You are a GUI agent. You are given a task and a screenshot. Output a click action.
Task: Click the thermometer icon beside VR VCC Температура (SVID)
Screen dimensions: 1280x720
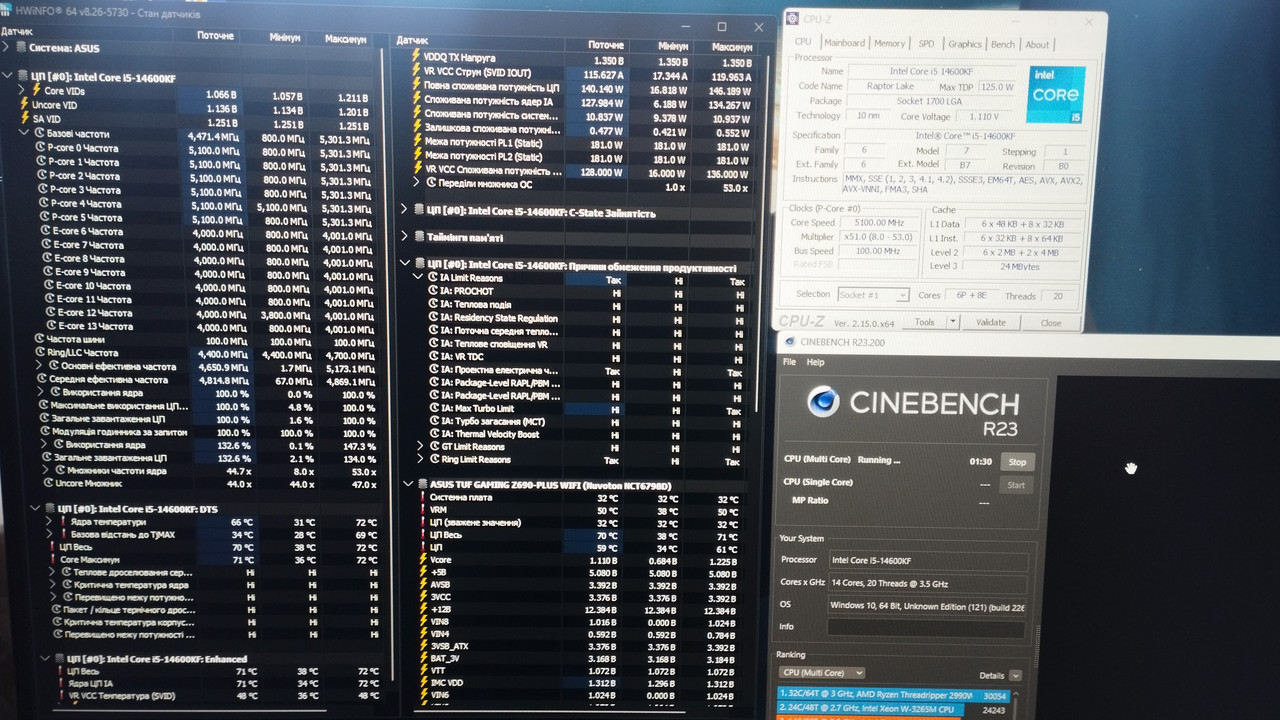coord(62,696)
